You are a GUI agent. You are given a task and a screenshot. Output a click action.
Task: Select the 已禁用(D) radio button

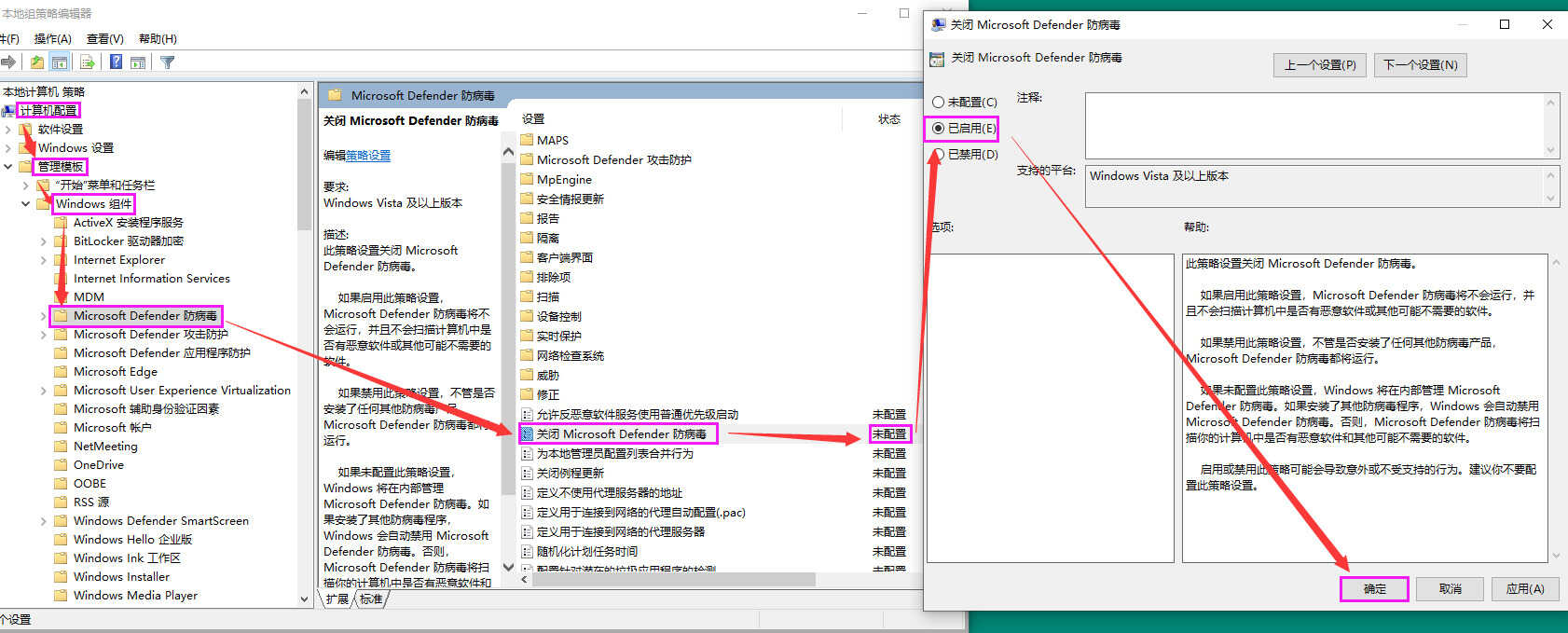[x=939, y=155]
